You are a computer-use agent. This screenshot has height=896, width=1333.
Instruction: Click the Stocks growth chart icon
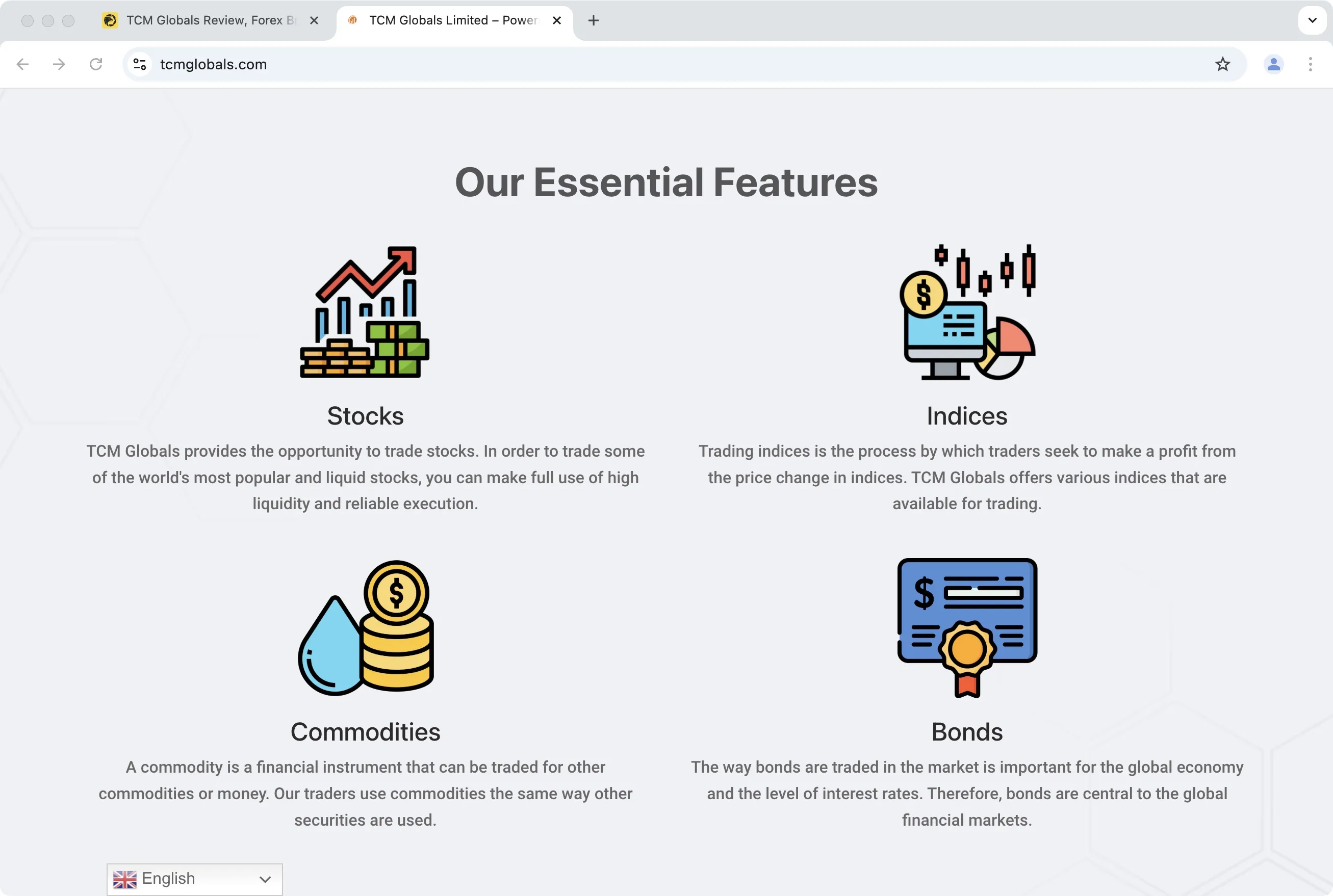365,312
